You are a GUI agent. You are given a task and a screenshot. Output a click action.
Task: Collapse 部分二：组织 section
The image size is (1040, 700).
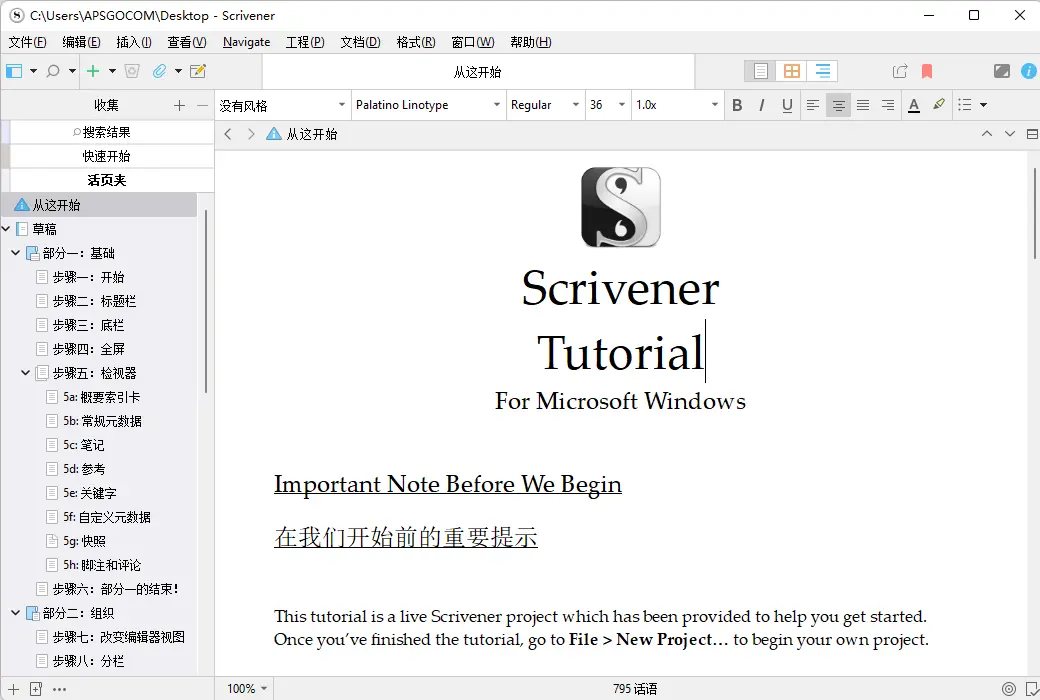pyautogui.click(x=15, y=613)
